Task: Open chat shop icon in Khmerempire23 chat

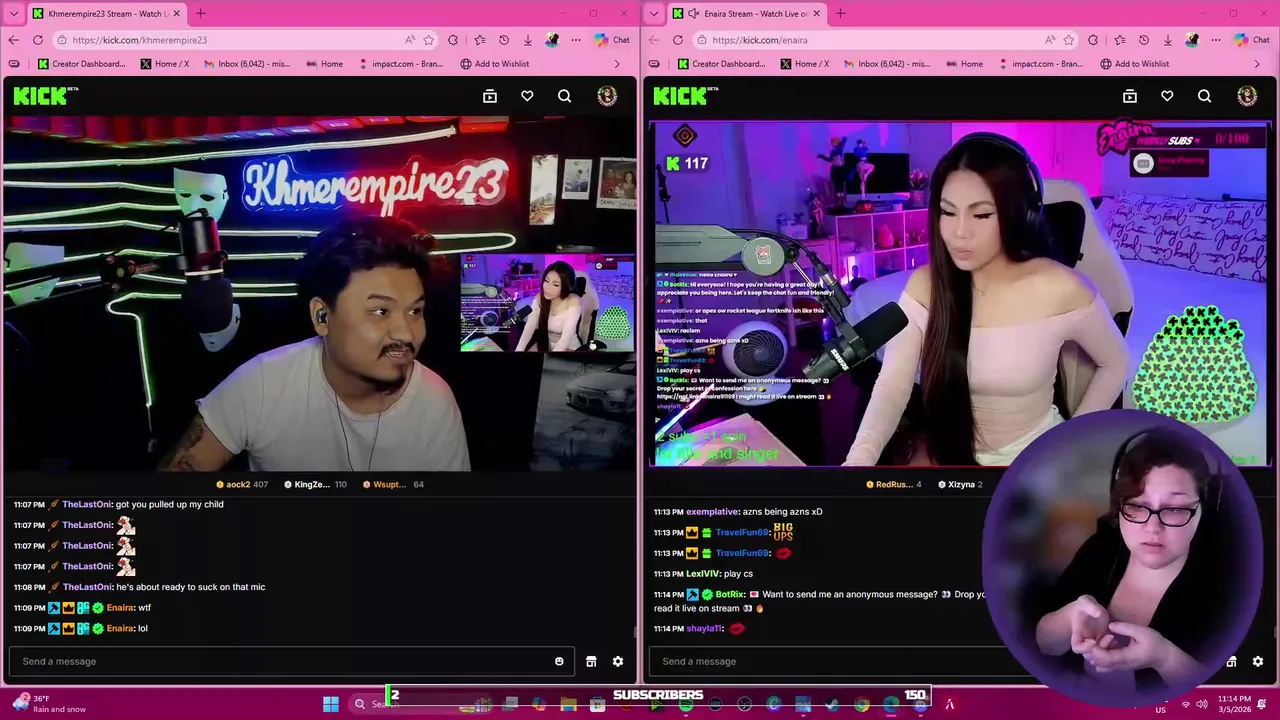Action: click(591, 661)
